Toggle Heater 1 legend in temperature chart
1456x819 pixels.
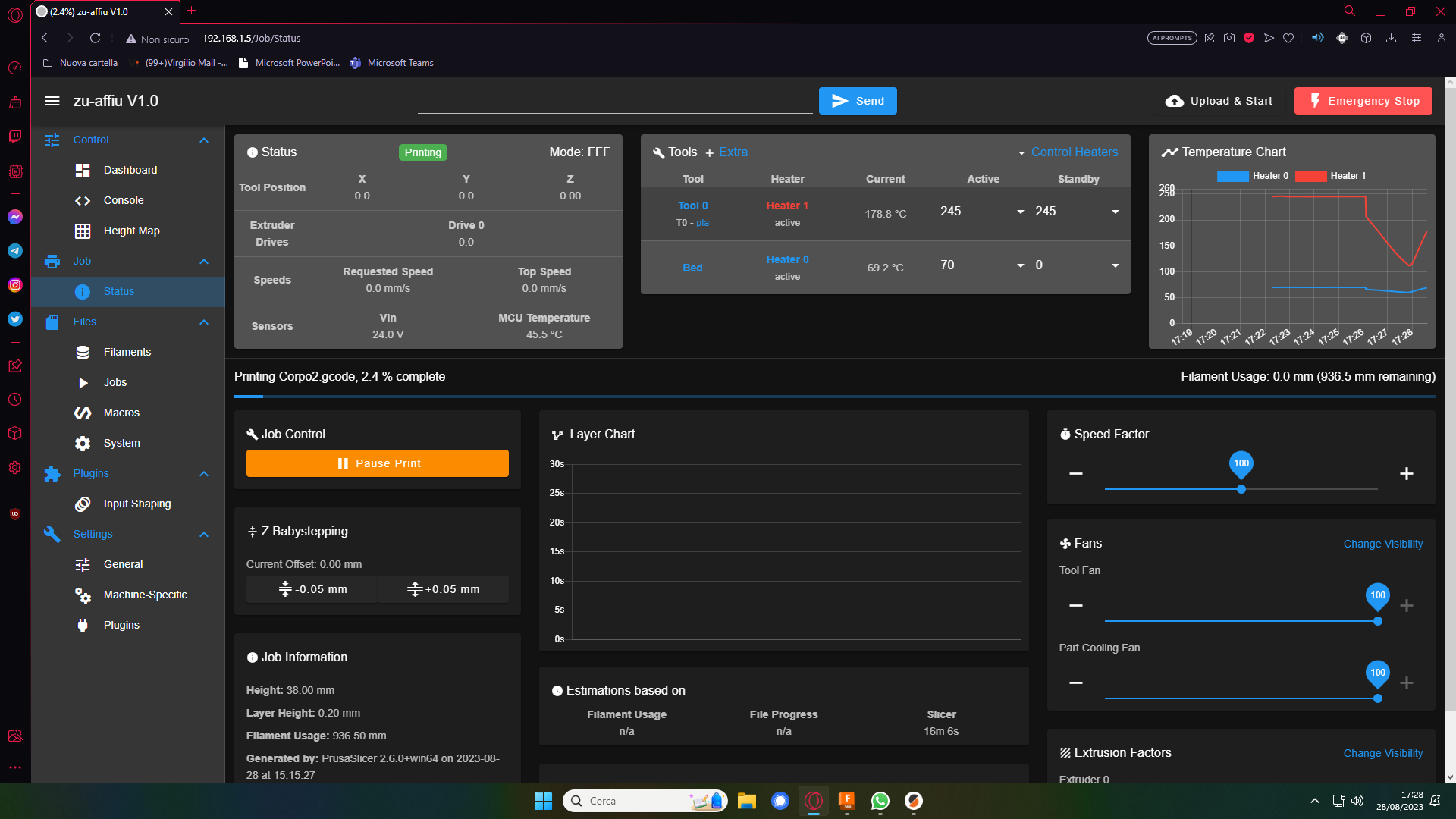click(x=1331, y=176)
